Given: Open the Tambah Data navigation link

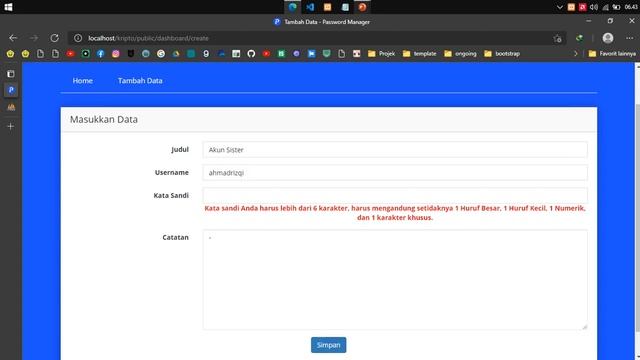Looking at the screenshot, I should click(140, 81).
